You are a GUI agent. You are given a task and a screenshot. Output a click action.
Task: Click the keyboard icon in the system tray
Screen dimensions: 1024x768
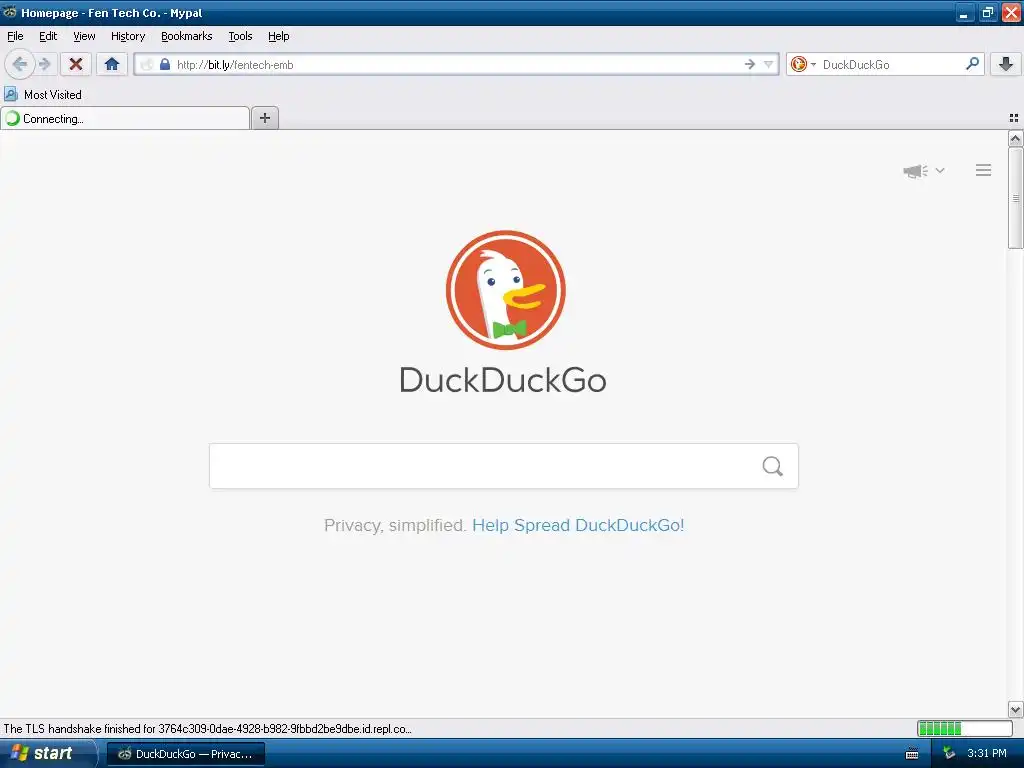(x=912, y=754)
